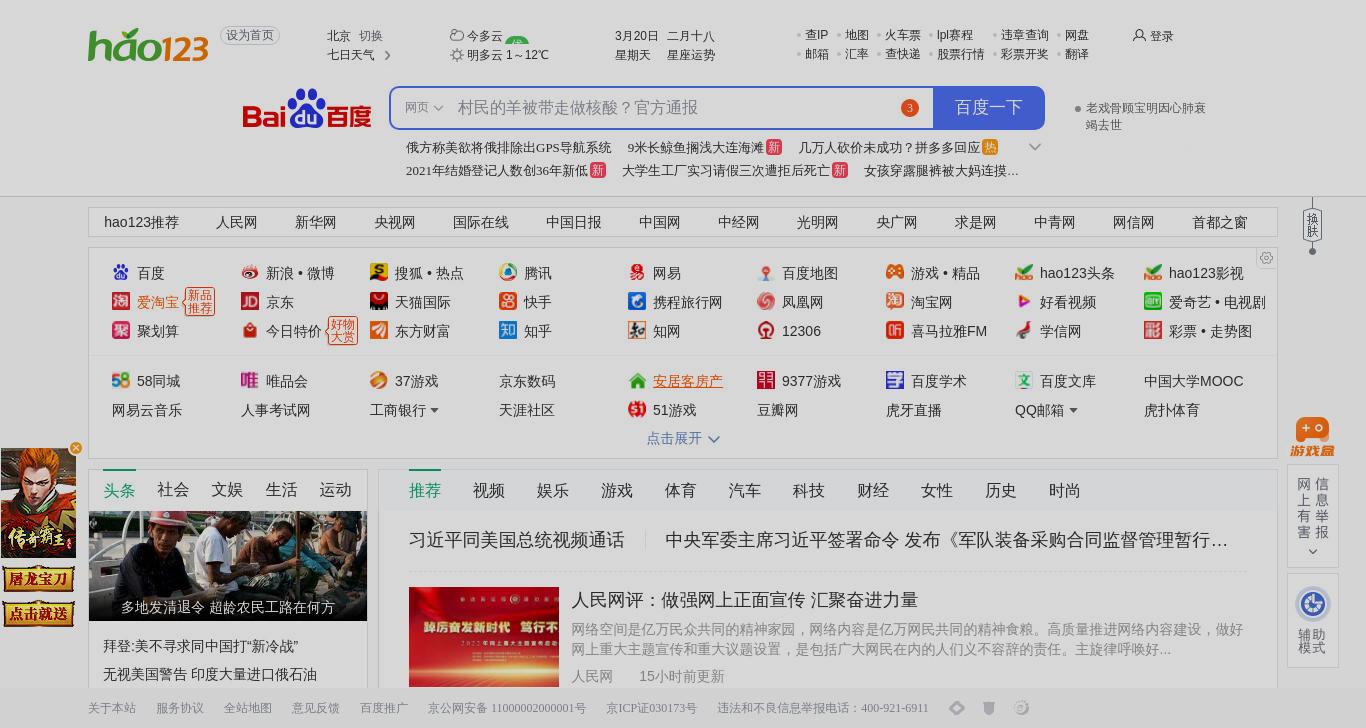Image resolution: width=1366 pixels, height=728 pixels.
Task: Open the 意见反馈 footer link
Action: [x=316, y=708]
